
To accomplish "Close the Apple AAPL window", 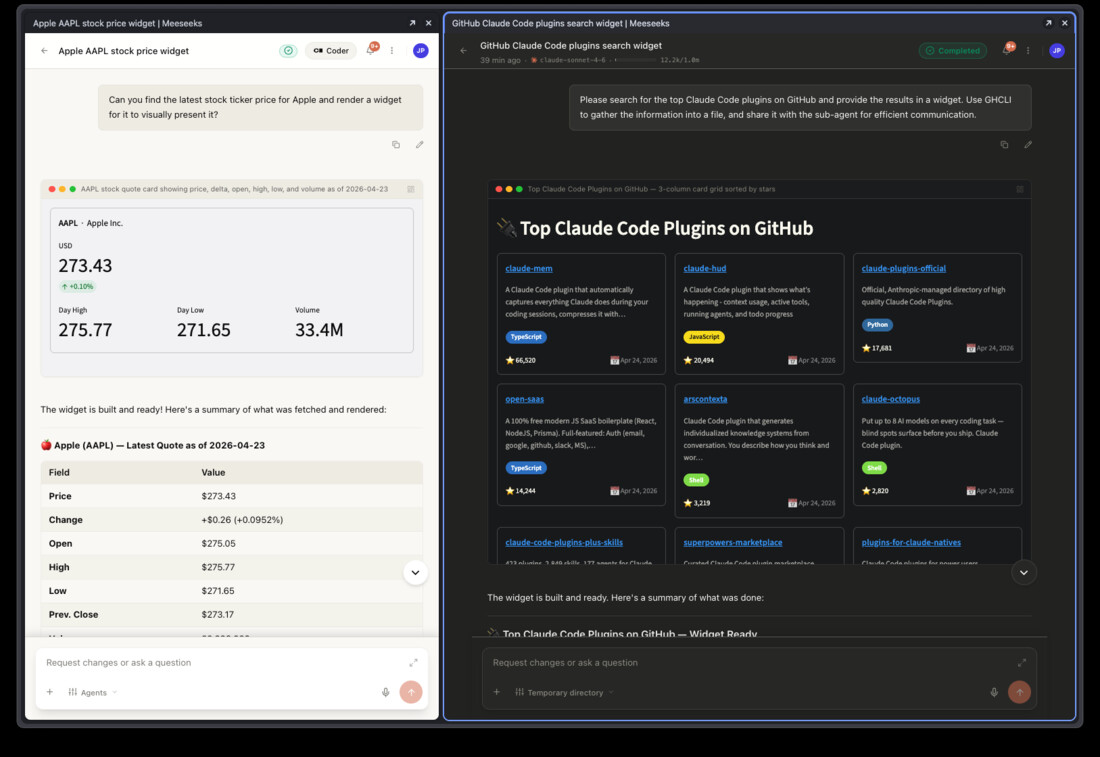I will click(x=429, y=23).
